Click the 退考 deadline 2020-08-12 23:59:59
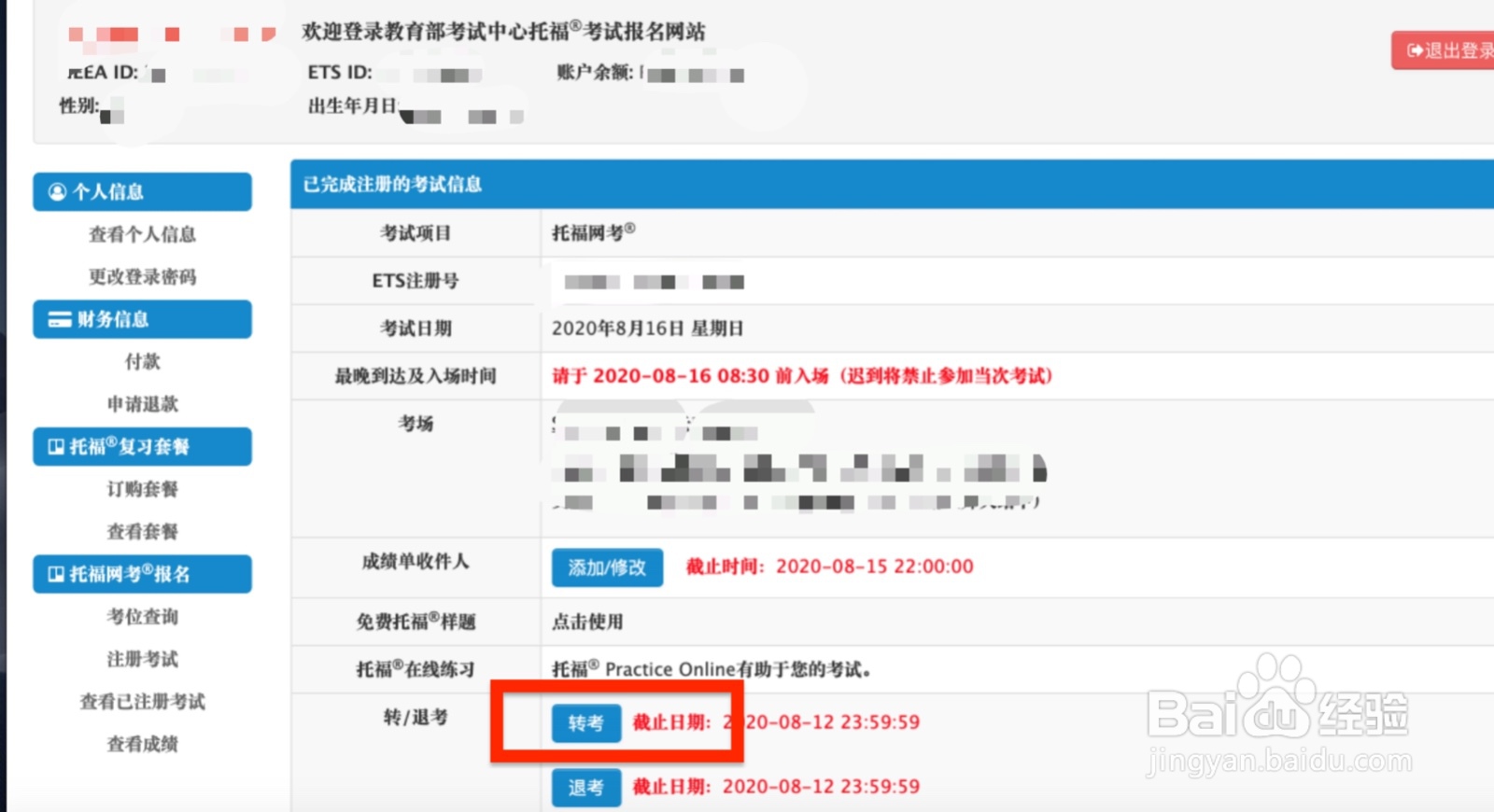The height and width of the screenshot is (812, 1494). [x=822, y=787]
